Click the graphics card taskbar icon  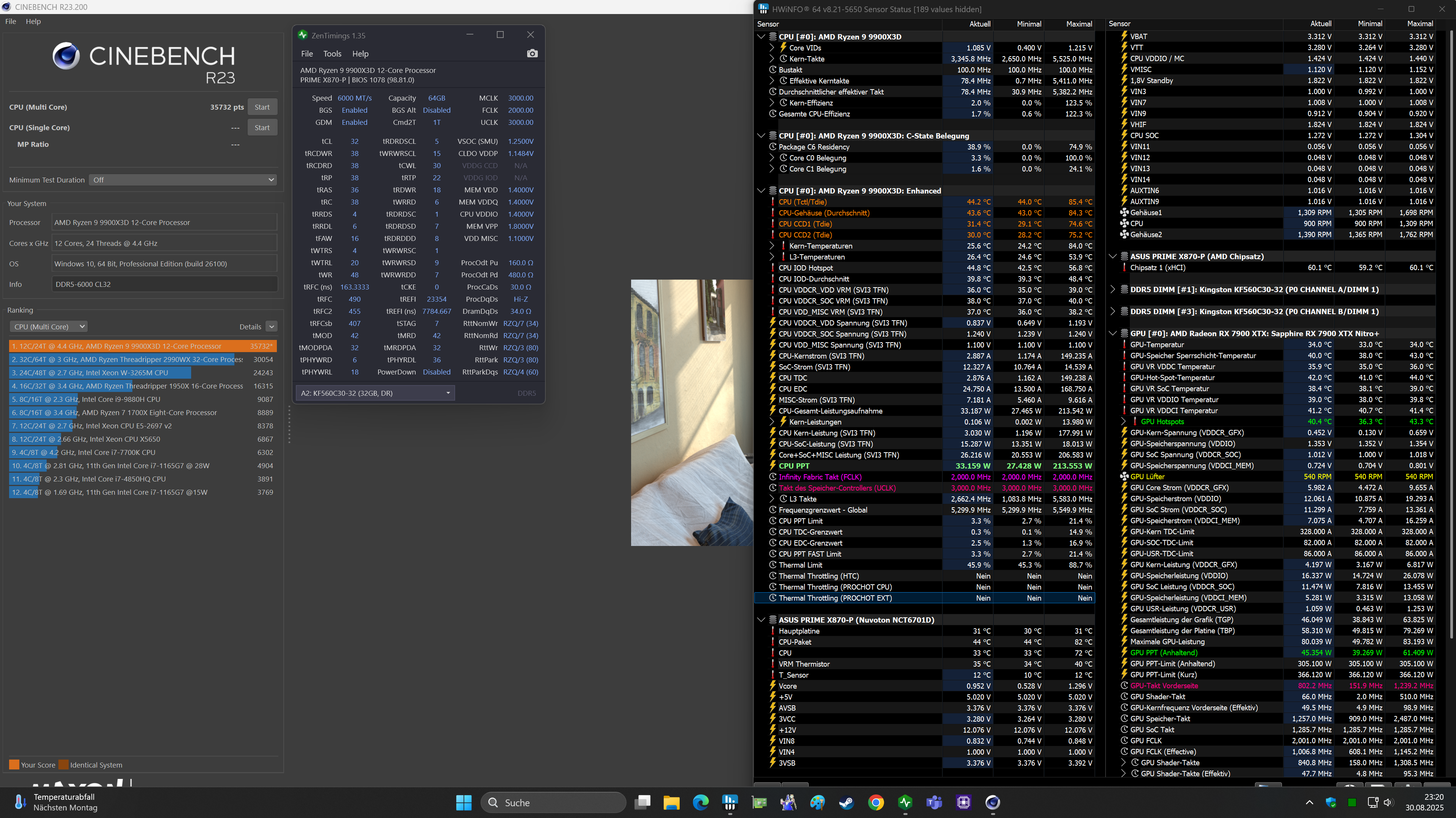pyautogui.click(x=759, y=802)
